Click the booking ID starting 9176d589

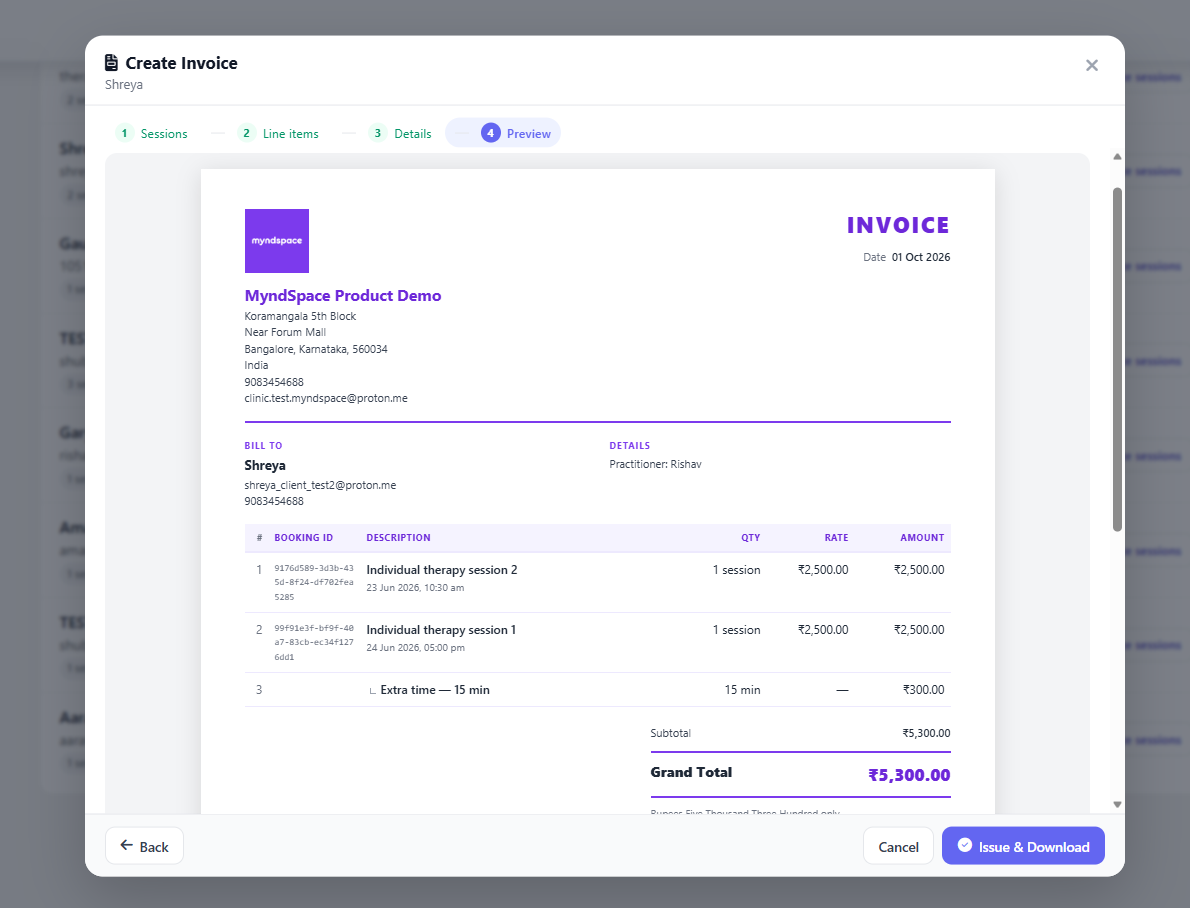(x=314, y=582)
